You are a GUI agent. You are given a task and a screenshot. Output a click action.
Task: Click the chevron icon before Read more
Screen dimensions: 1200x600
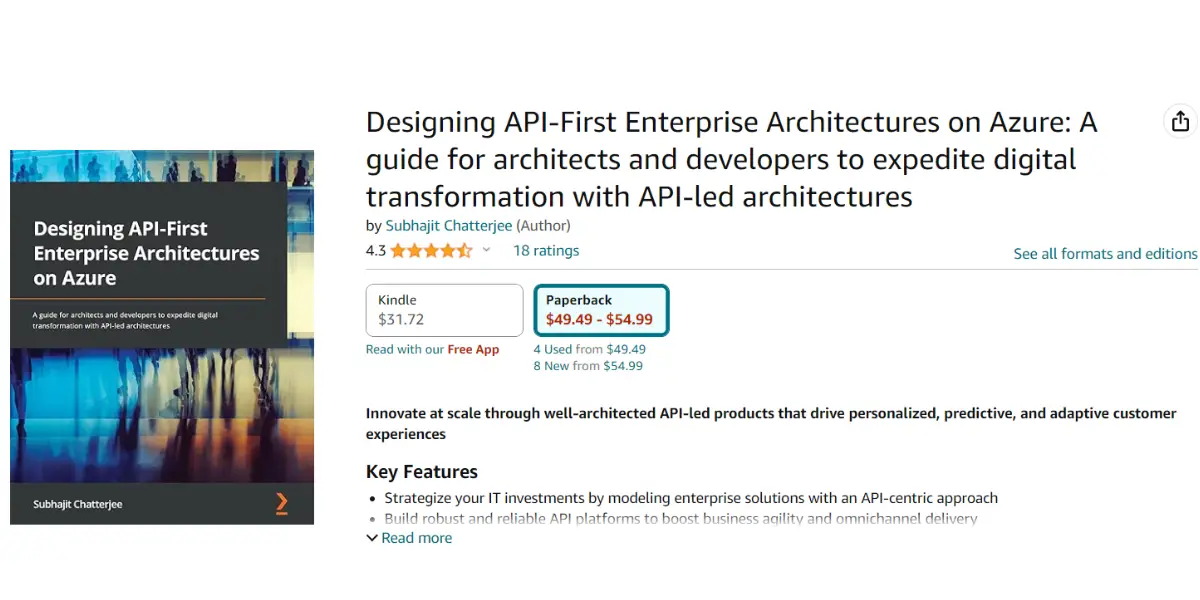coord(372,538)
